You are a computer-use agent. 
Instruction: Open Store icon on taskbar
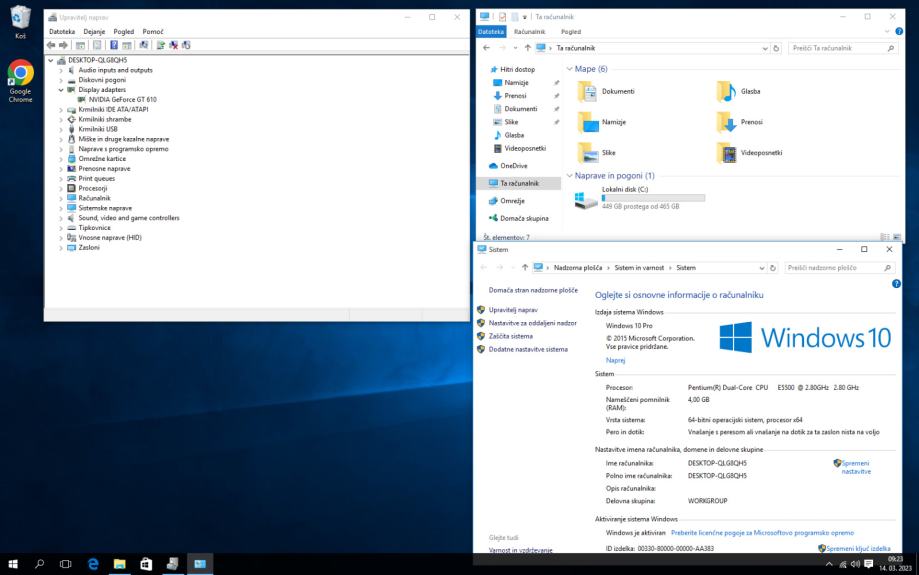(146, 564)
